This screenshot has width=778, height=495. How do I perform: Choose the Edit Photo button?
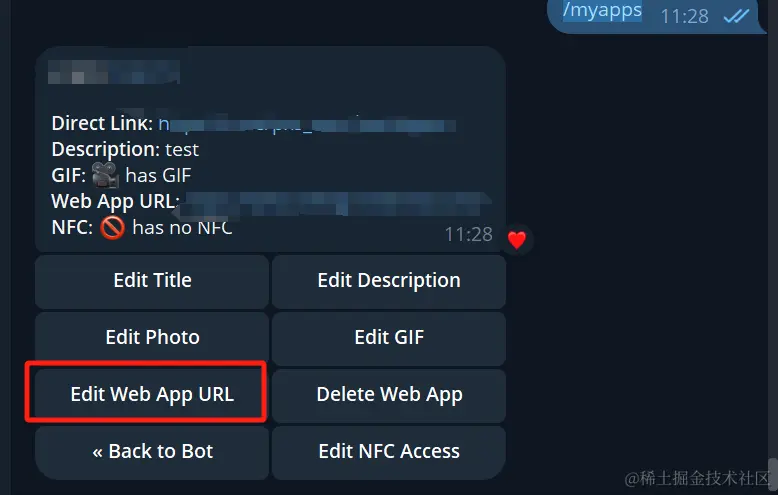tap(152, 338)
